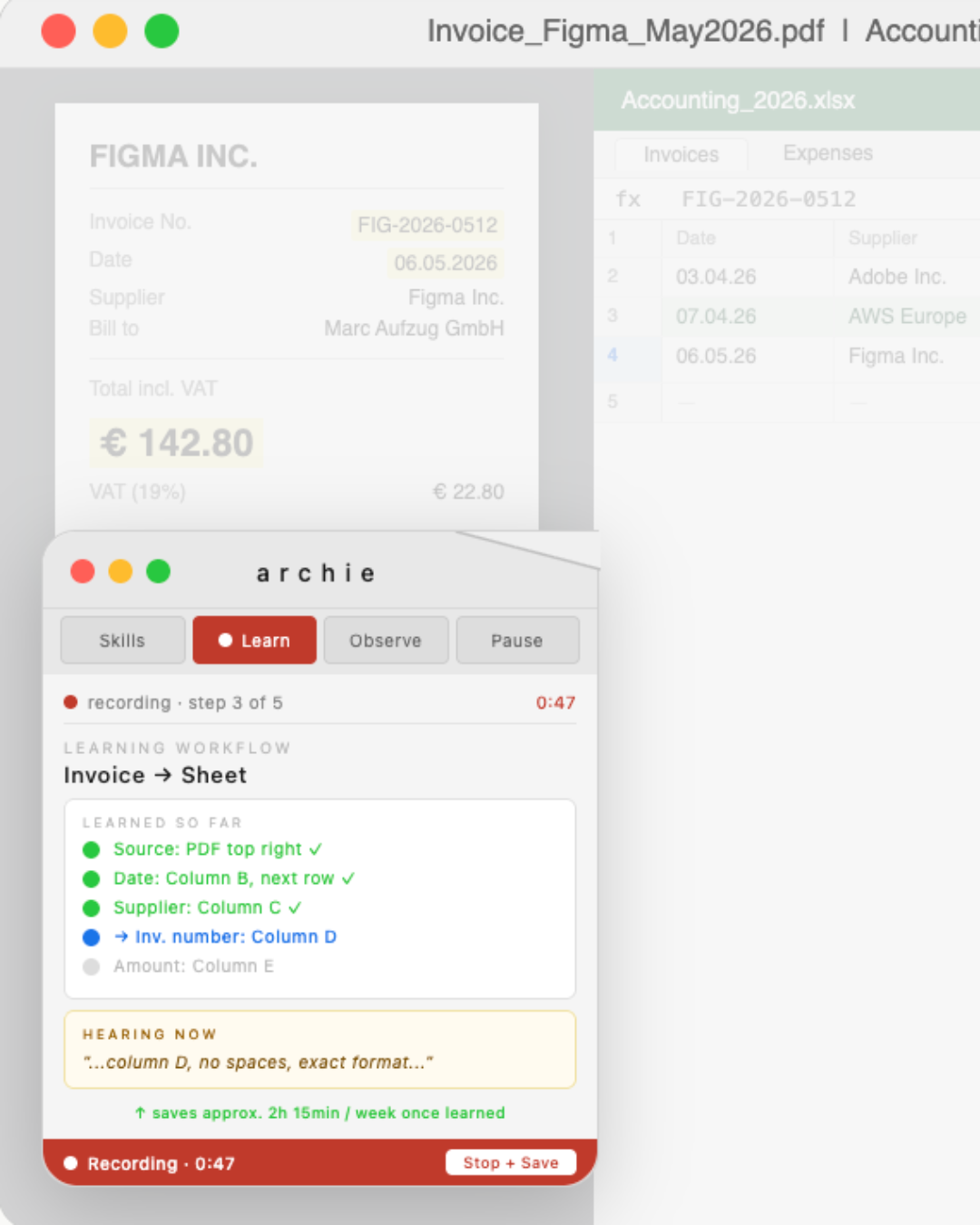The height and width of the screenshot is (1225, 980).
Task: Switch to the Expenses sheet tab
Action: (828, 153)
